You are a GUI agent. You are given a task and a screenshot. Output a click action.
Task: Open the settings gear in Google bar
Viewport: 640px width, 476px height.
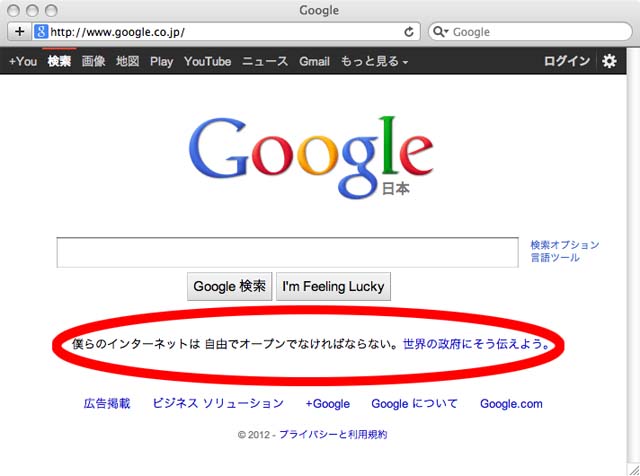tap(609, 61)
